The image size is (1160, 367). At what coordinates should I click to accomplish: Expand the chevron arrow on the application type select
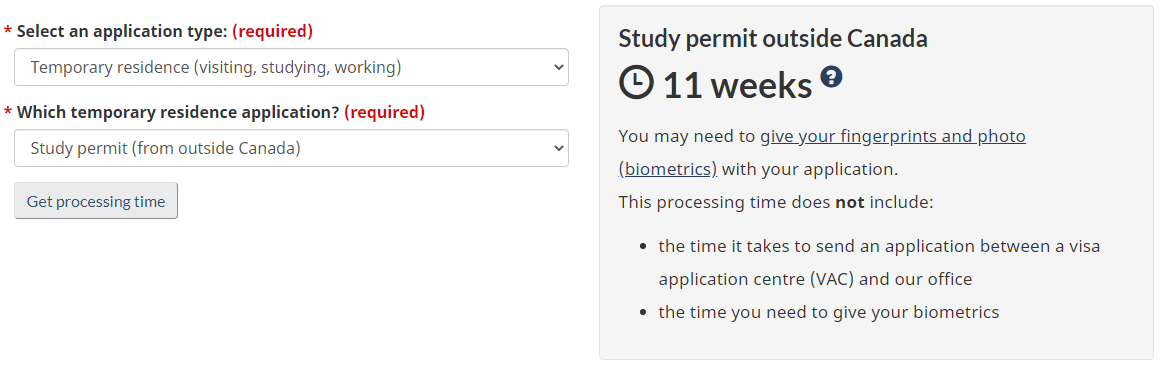559,67
